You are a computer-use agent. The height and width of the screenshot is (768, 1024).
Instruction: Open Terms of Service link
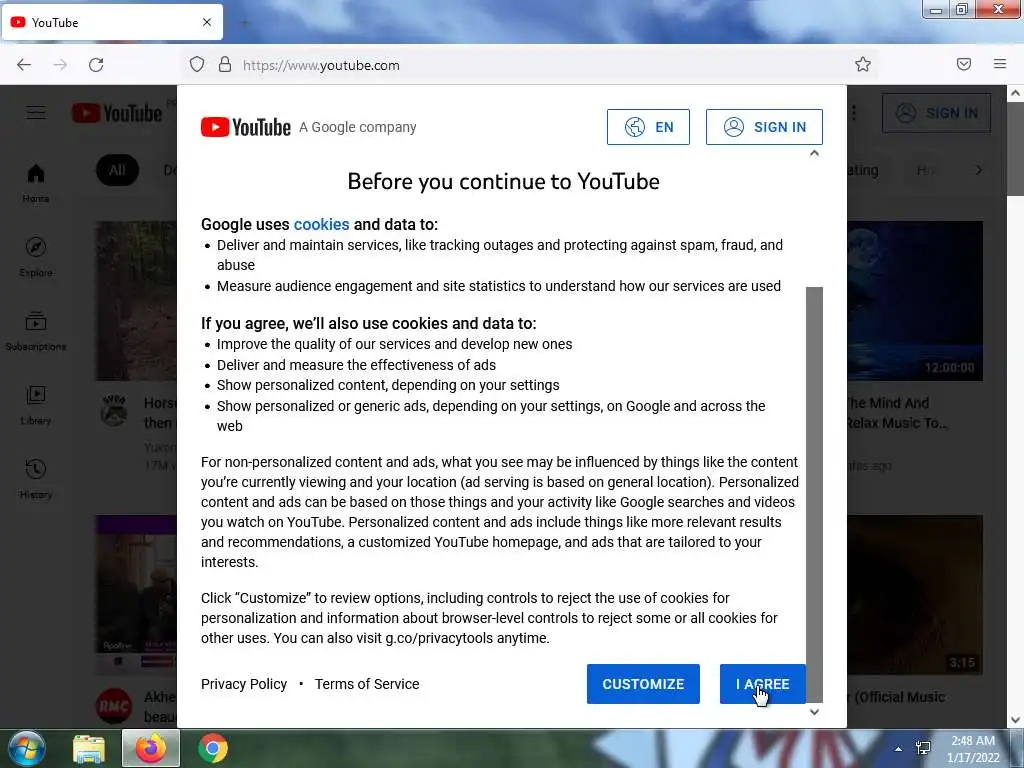click(x=367, y=684)
